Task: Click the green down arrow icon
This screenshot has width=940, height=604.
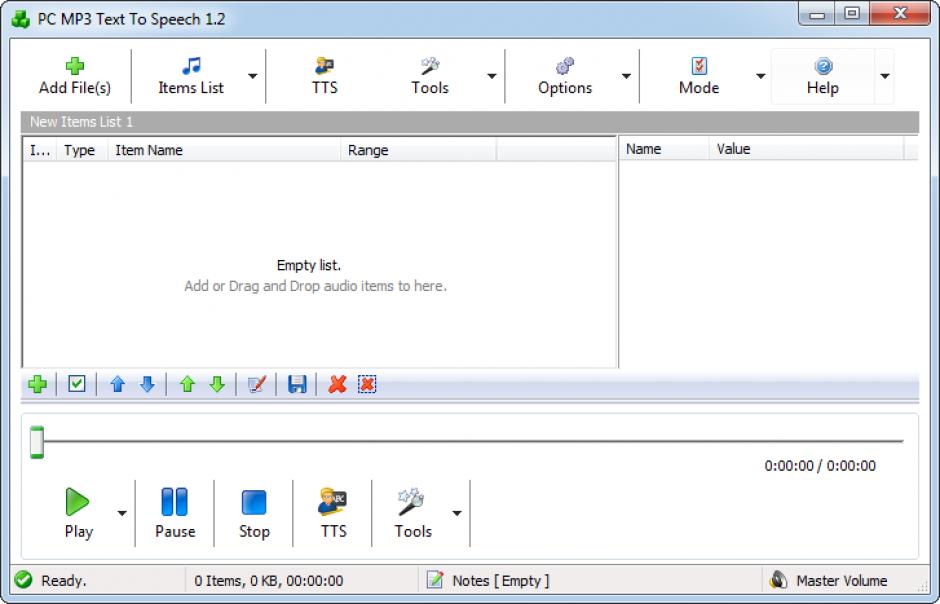Action: 217,384
